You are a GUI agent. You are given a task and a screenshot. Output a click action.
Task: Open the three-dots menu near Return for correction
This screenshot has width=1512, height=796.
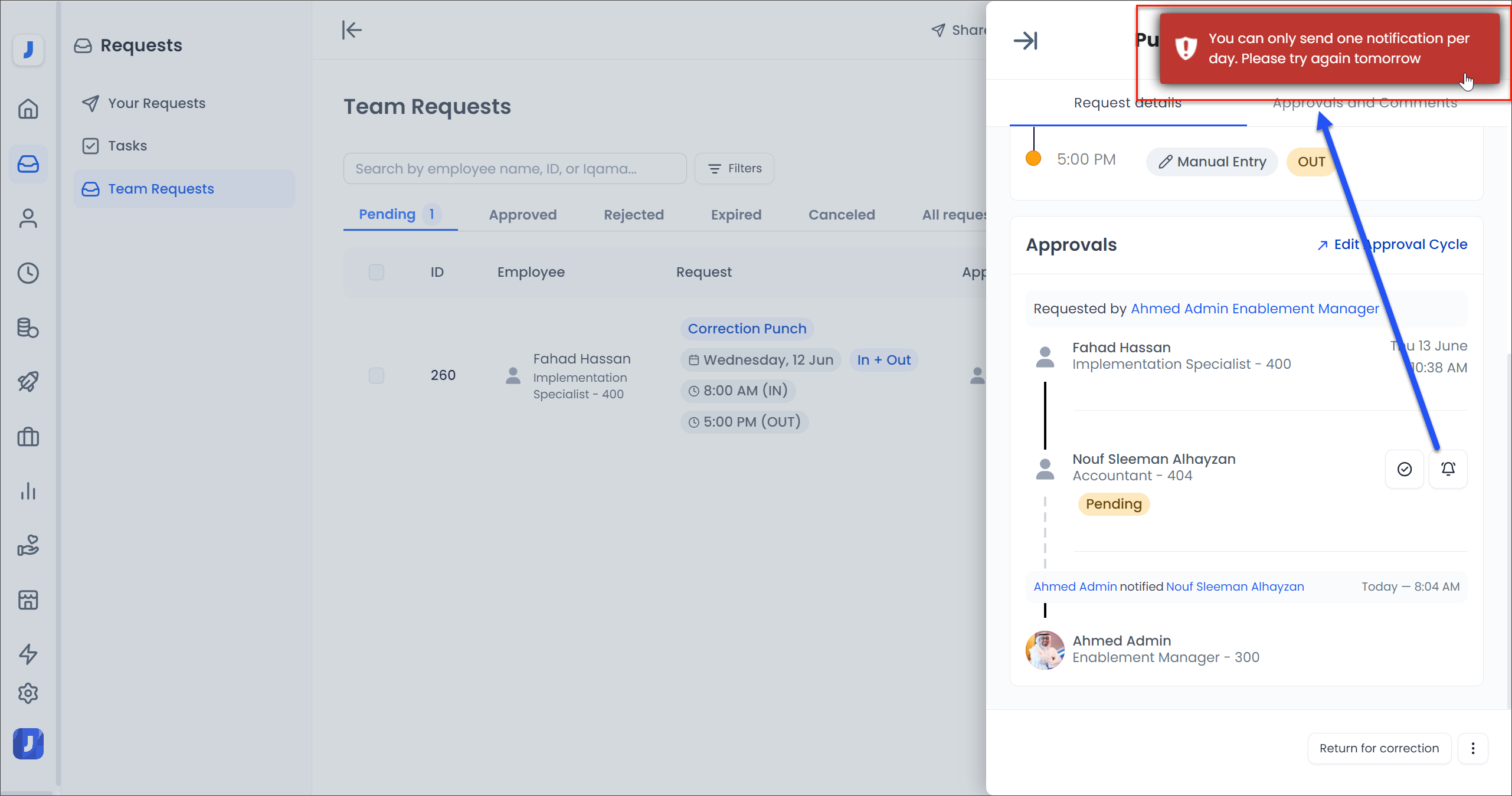[x=1473, y=748]
